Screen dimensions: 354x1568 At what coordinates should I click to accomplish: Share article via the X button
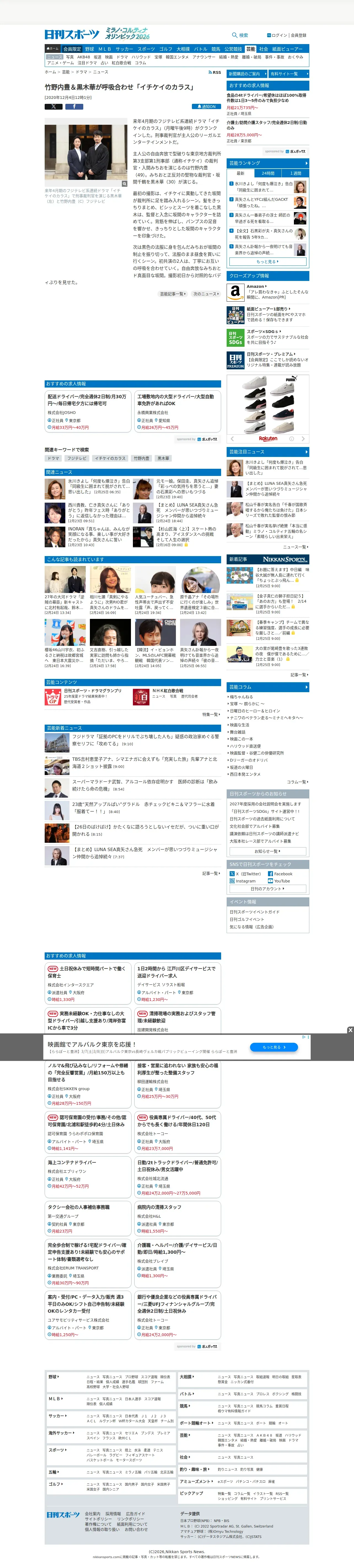pyautogui.click(x=53, y=107)
